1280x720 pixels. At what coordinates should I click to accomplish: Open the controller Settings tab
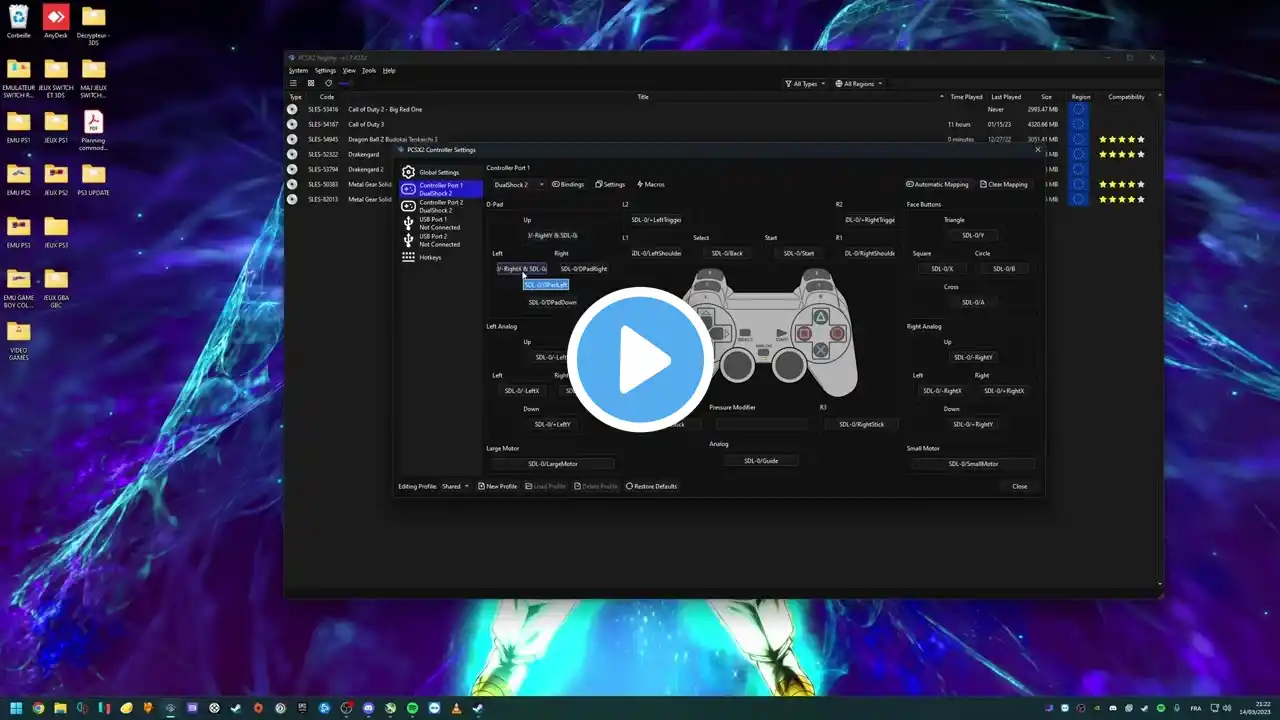pyautogui.click(x=610, y=184)
